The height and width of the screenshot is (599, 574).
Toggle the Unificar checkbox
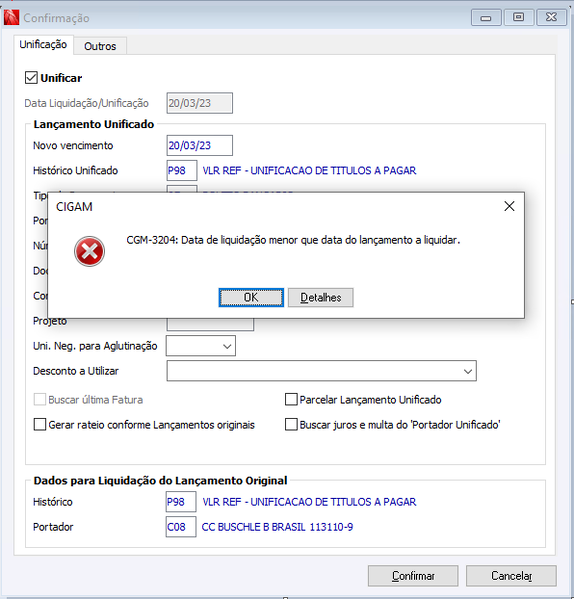(31, 78)
